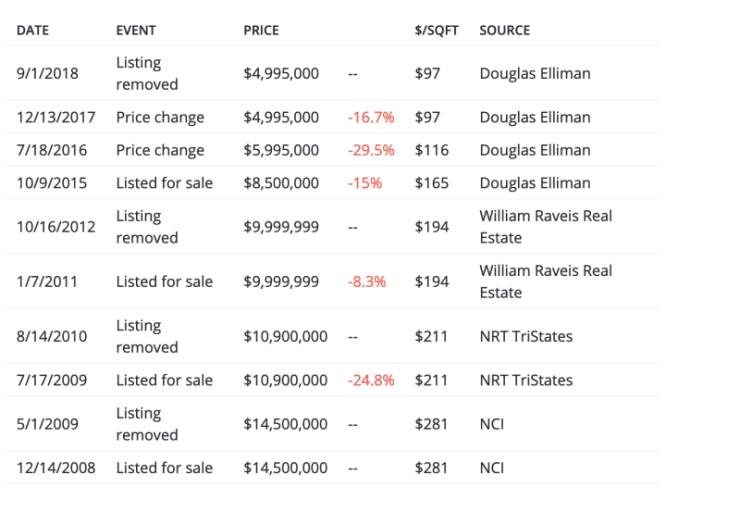
Task: Click the DATE column header
Action: (33, 30)
